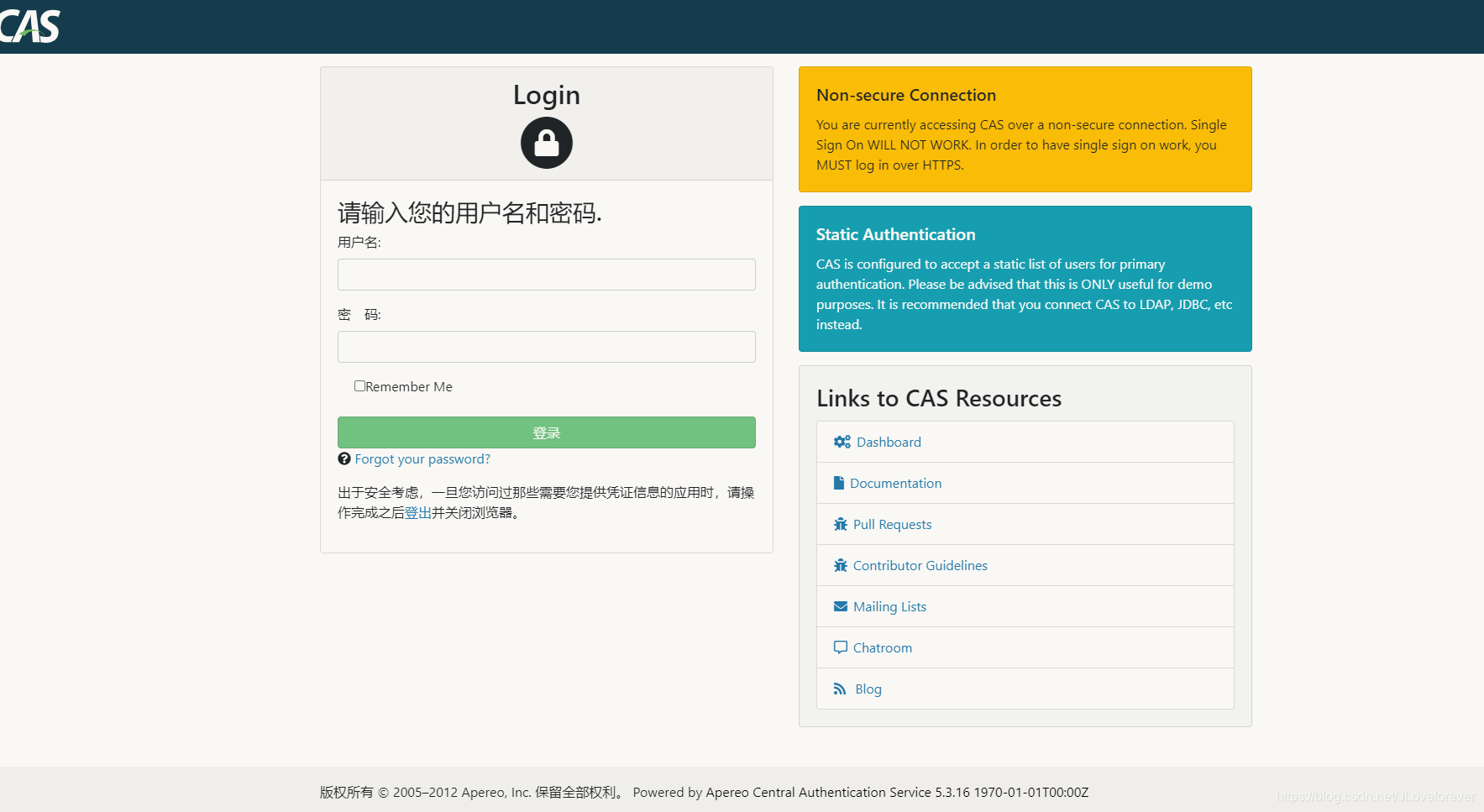Click the envelope icon beside Mailing Lists
Image resolution: width=1484 pixels, height=812 pixels.
coord(841,606)
